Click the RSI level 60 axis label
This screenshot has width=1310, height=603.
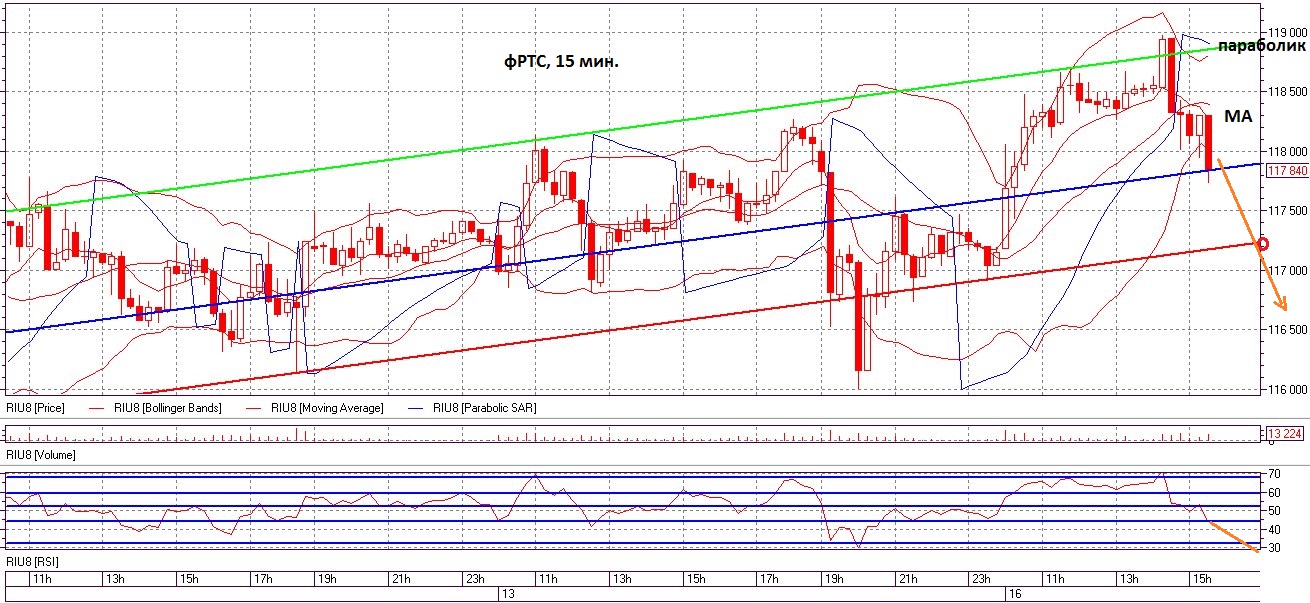click(1275, 492)
